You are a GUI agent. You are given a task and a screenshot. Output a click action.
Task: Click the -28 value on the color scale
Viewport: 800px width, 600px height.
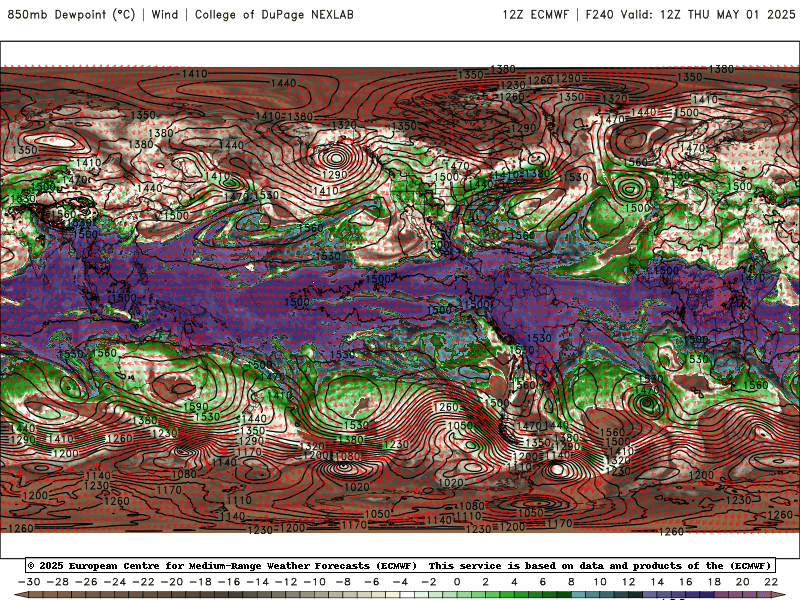tap(58, 582)
